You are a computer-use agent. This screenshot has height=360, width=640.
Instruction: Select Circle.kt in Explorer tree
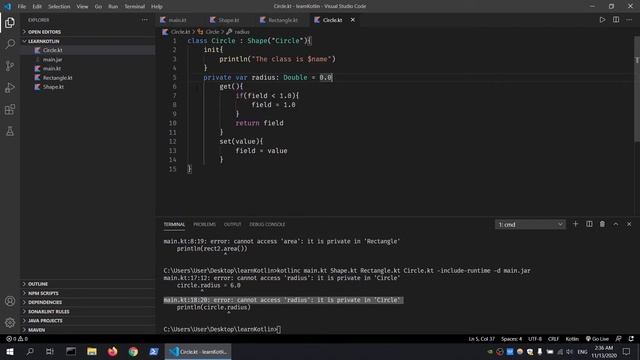[x=88, y=50]
